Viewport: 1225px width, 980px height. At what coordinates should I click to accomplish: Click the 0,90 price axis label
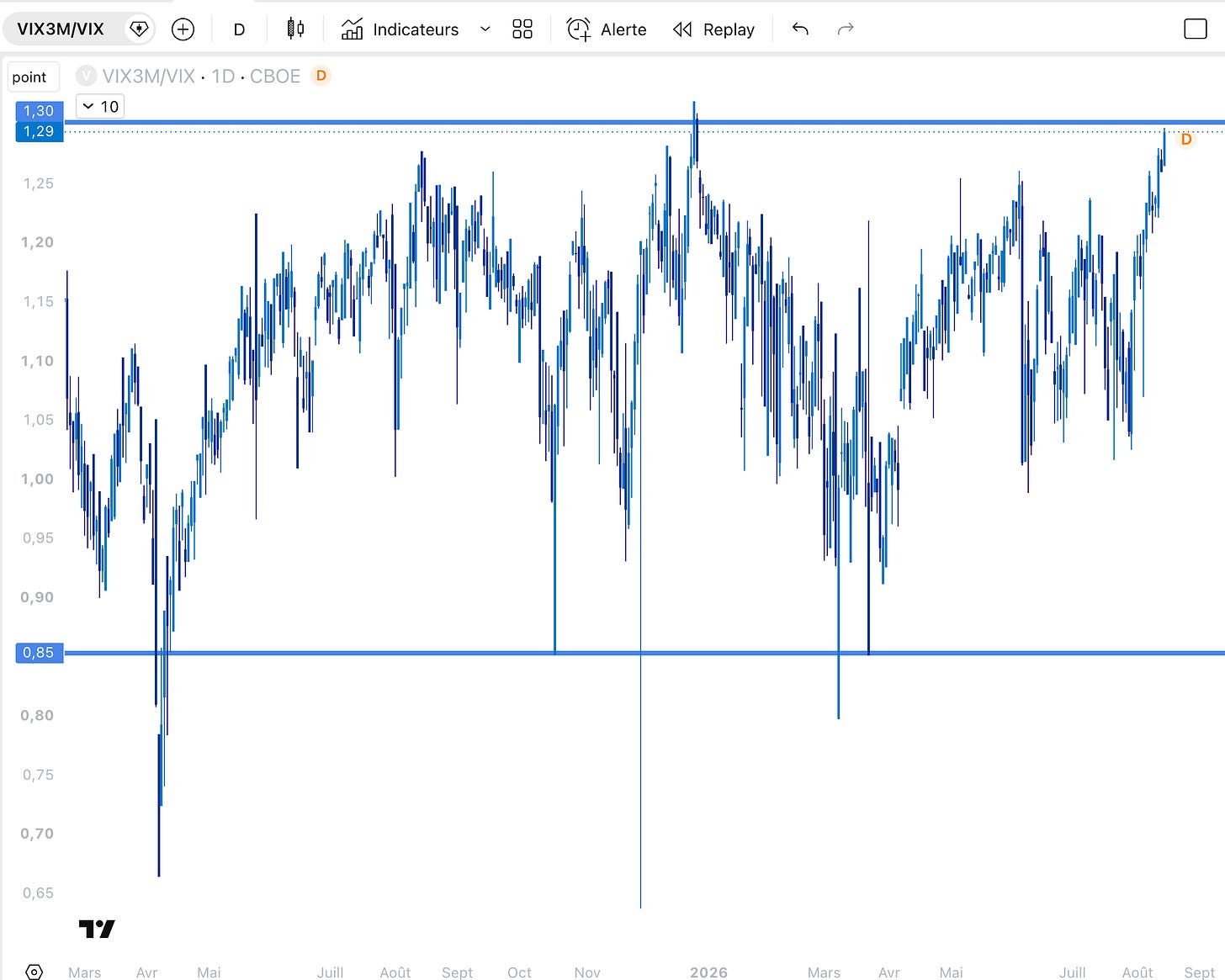coord(37,597)
